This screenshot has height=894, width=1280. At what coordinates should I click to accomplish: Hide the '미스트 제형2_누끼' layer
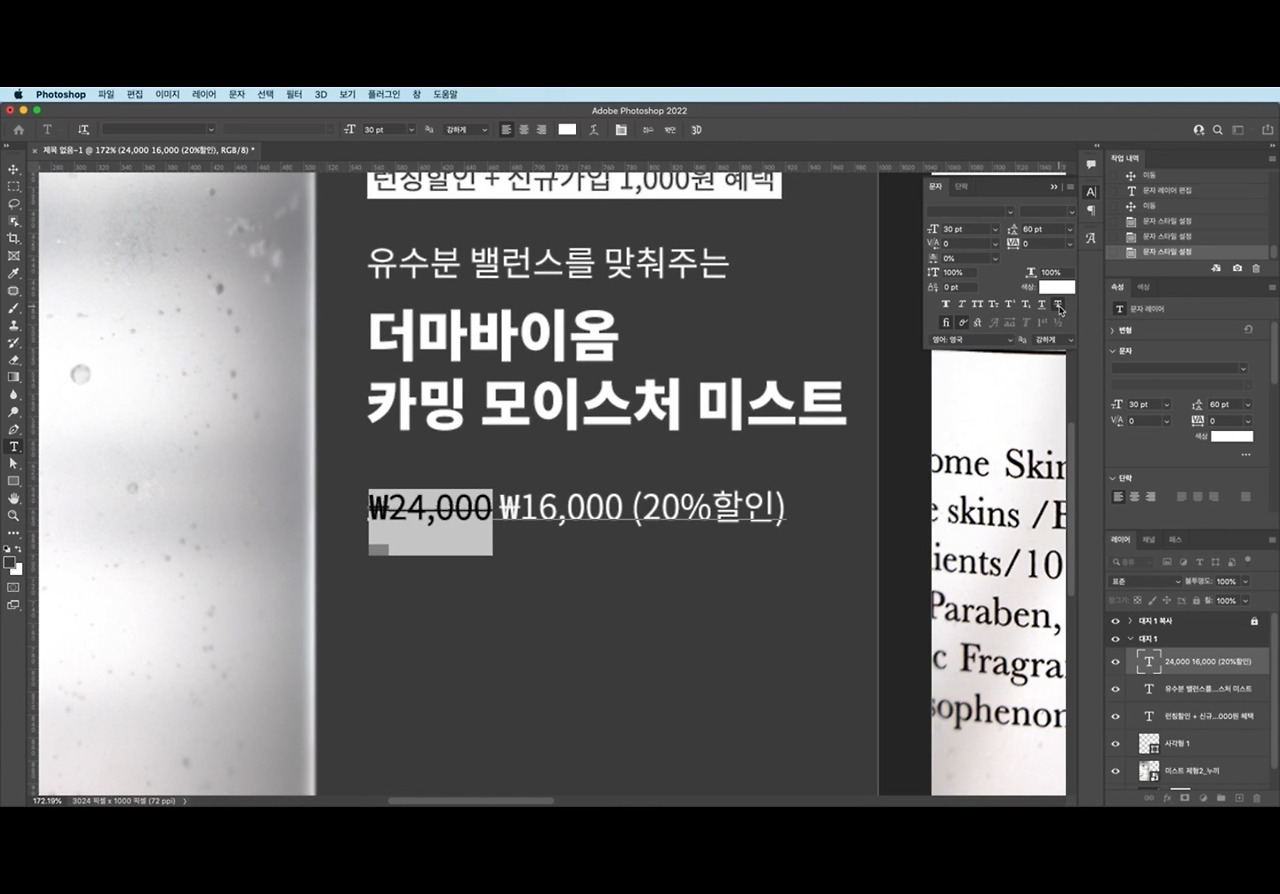1115,770
